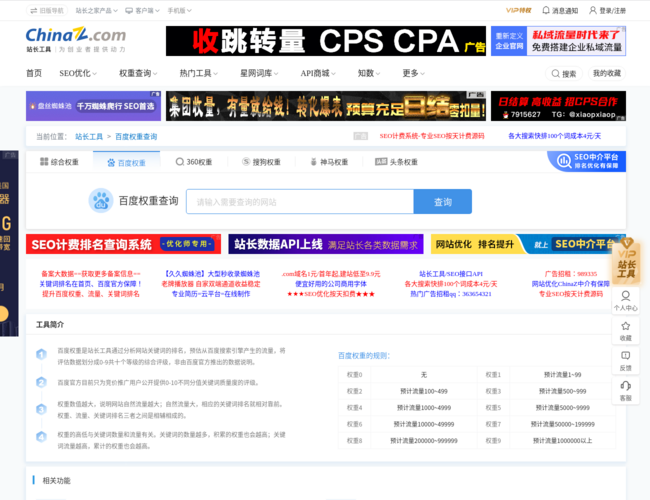Open .com域名1元/首年起 link
This screenshot has height=500, width=650.
(x=330, y=274)
